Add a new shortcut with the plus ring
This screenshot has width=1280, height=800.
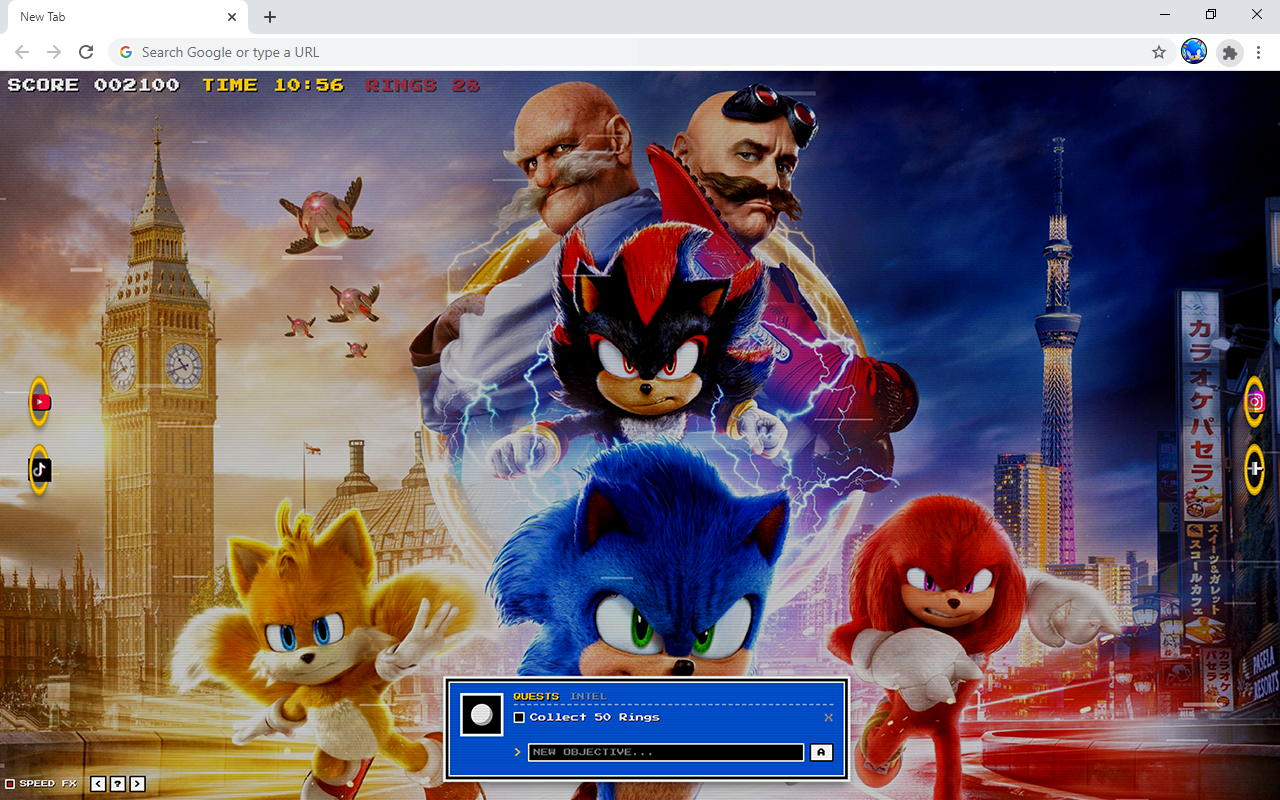pos(1255,469)
